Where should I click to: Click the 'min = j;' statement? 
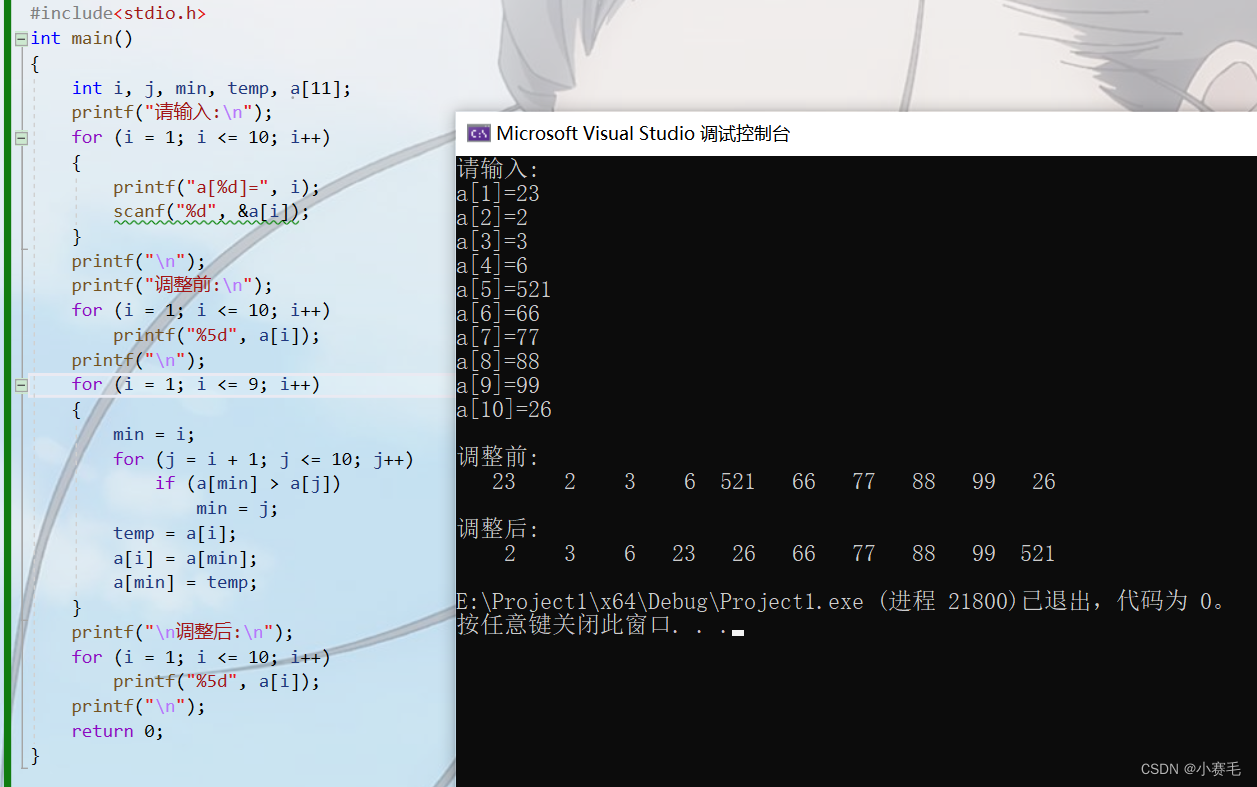point(236,509)
